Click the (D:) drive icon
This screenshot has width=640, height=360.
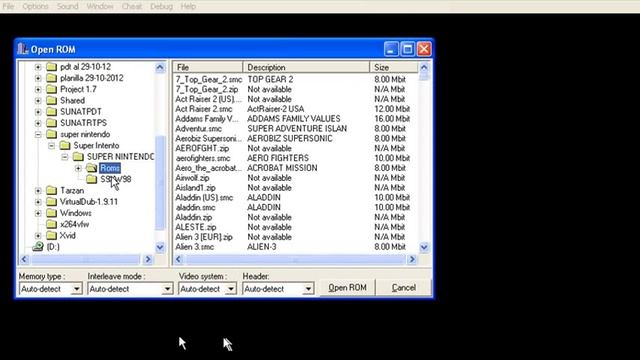pyautogui.click(x=38, y=247)
